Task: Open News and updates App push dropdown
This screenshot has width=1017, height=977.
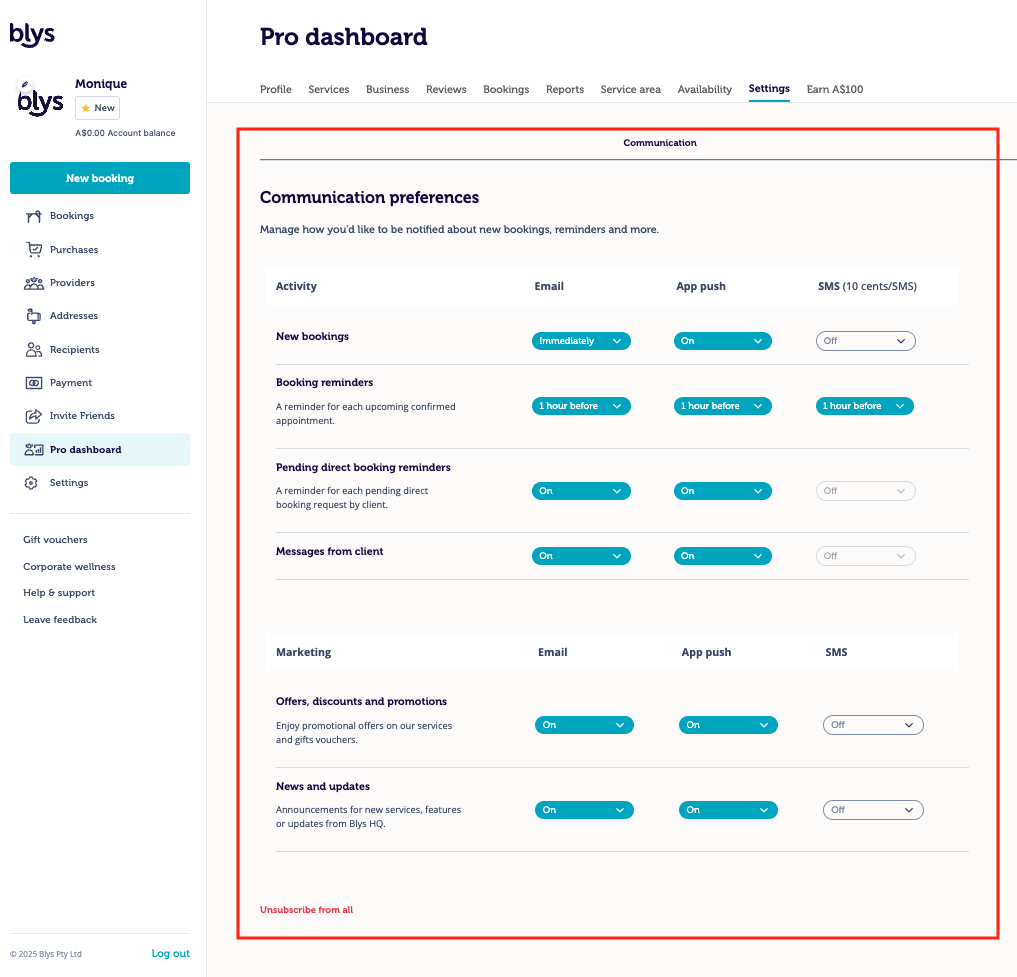Action: click(x=728, y=810)
